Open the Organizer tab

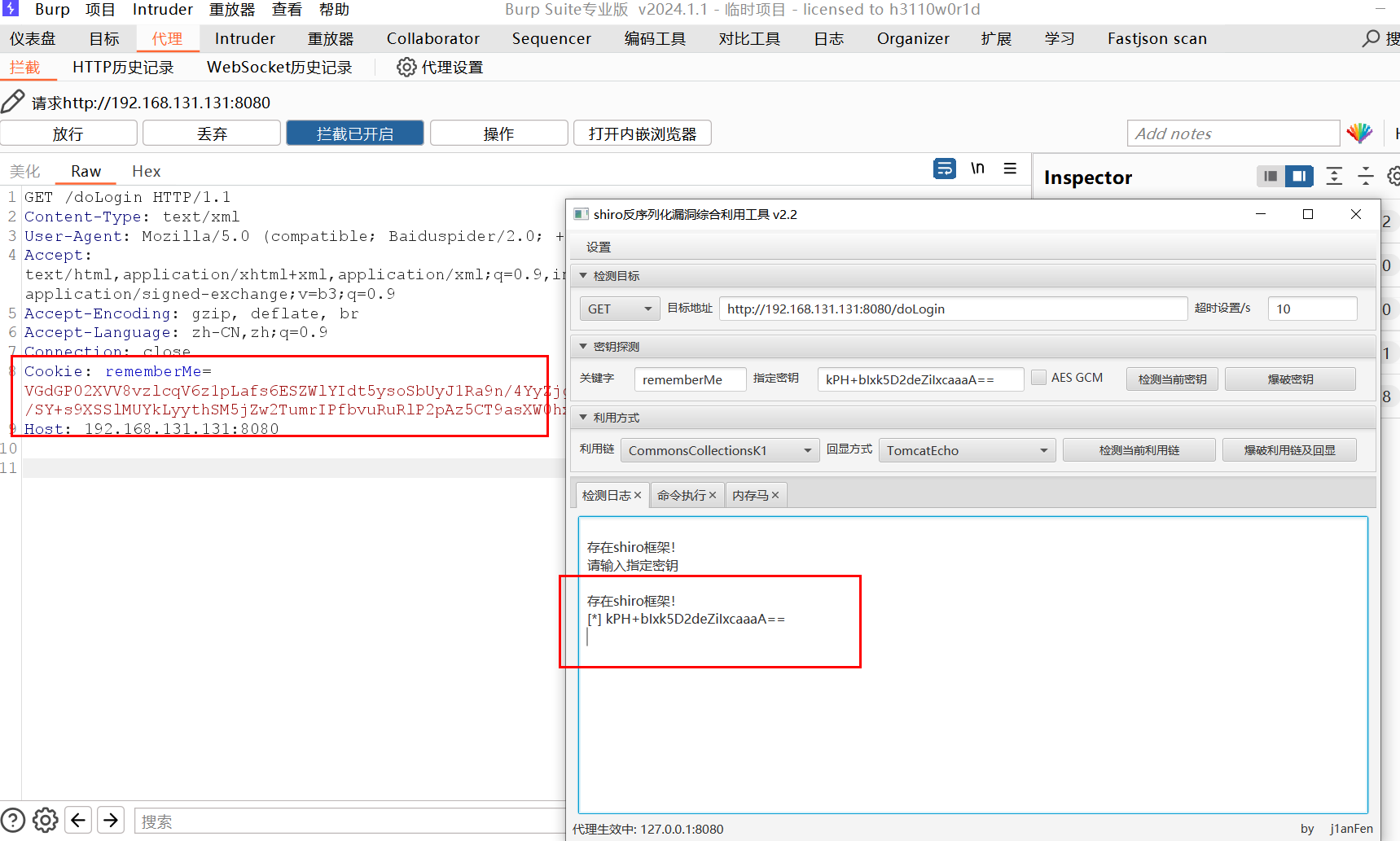pos(913,38)
